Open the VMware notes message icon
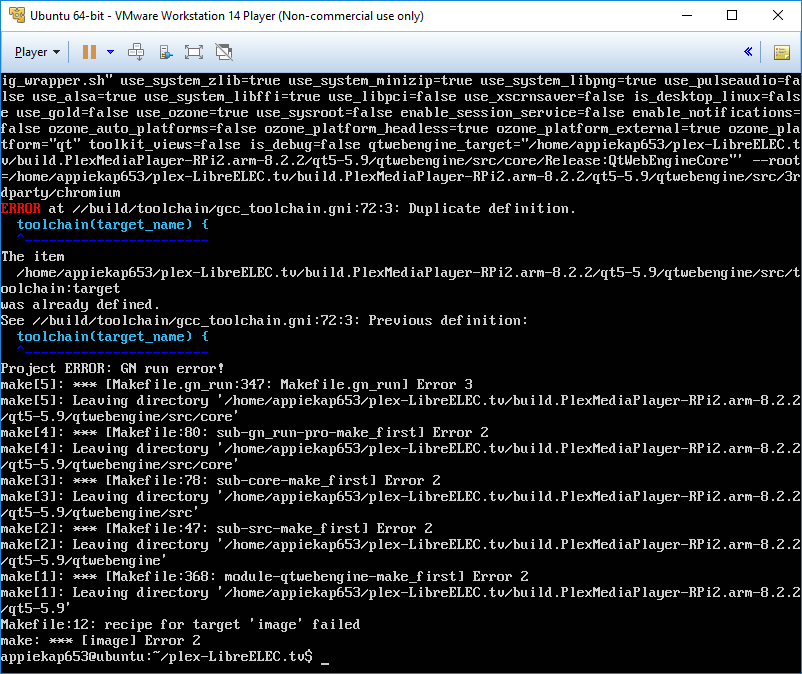 click(782, 52)
